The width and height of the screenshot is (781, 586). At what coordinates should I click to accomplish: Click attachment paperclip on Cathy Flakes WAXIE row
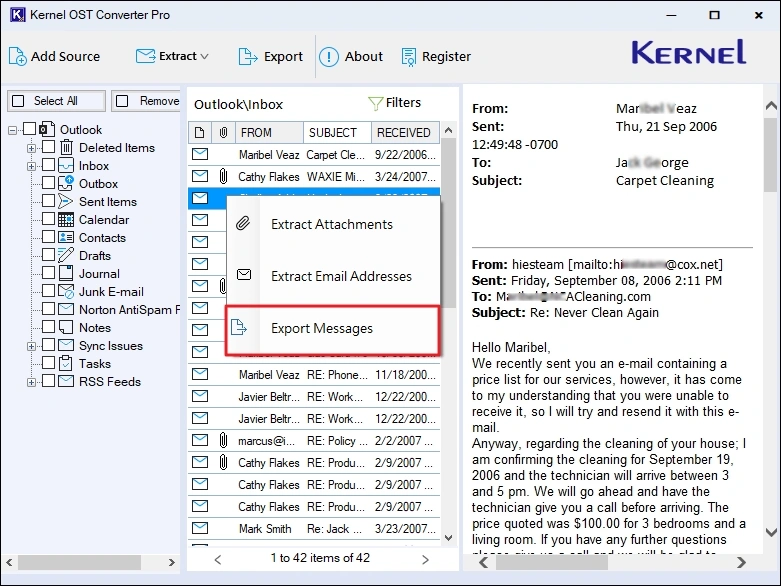pyautogui.click(x=223, y=176)
